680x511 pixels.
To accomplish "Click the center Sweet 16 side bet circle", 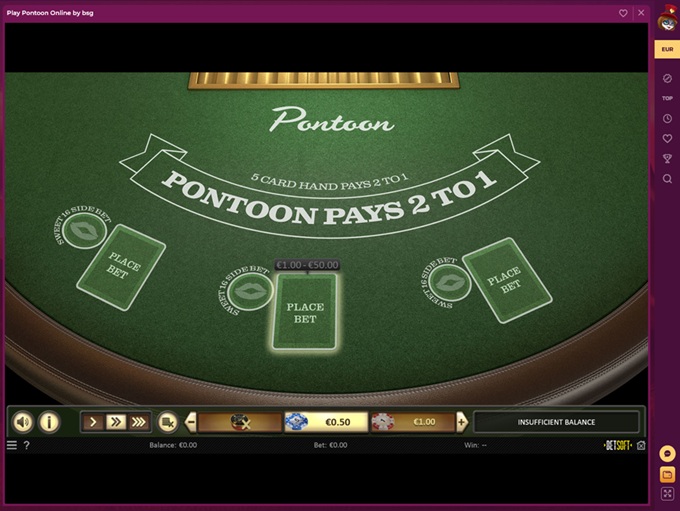I will coord(244,291).
